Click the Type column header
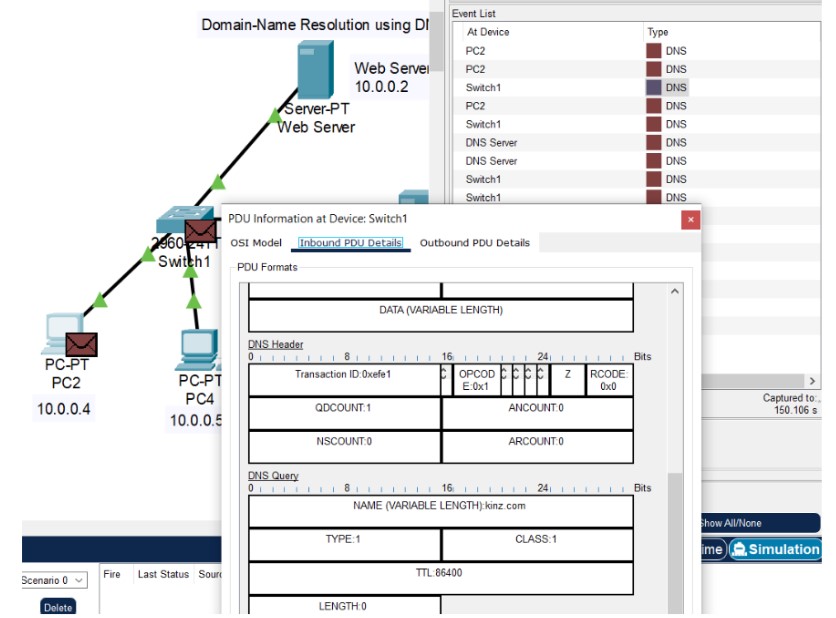This screenshot has height=618, width=836. (658, 32)
